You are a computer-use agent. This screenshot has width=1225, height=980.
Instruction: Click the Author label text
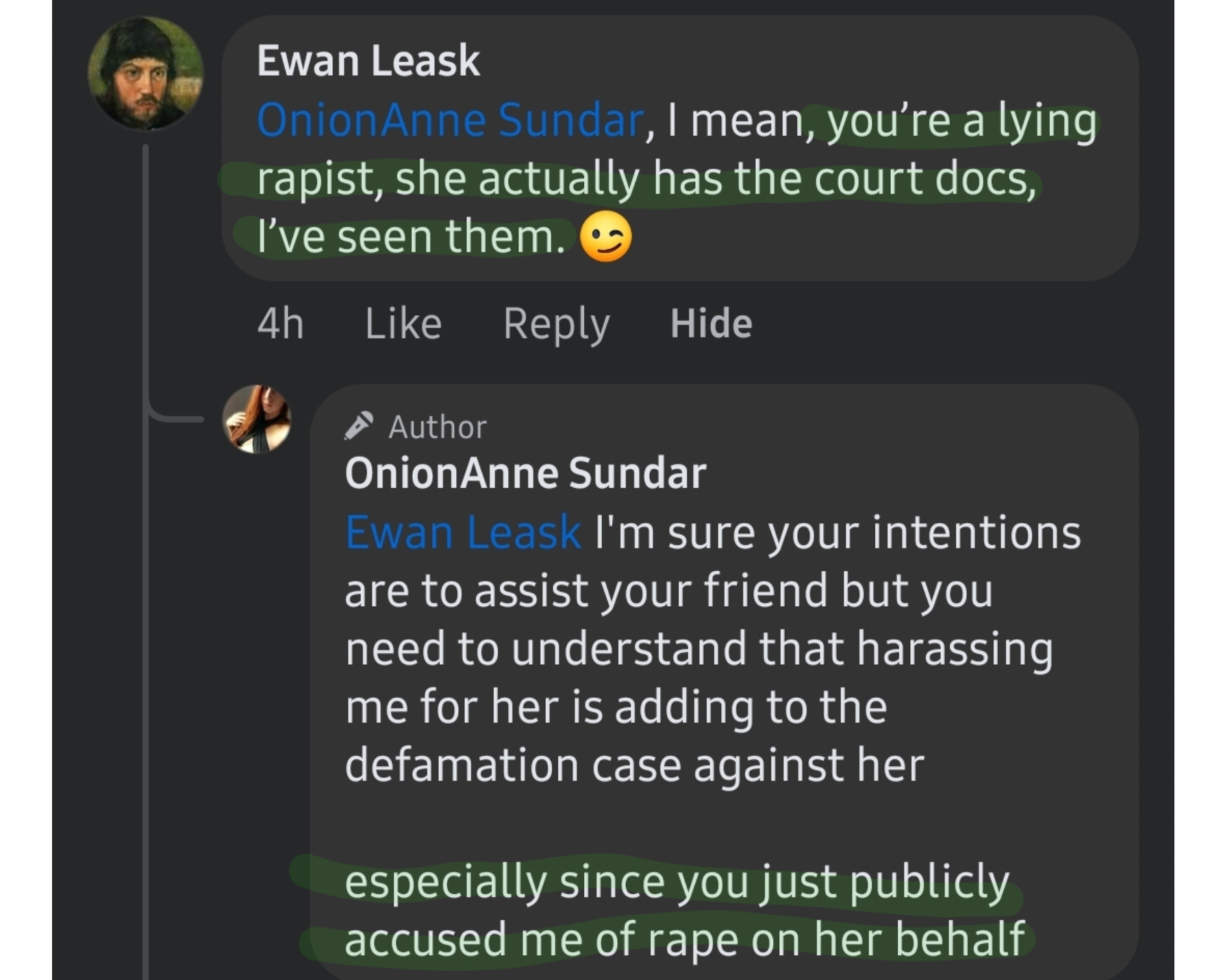437,427
